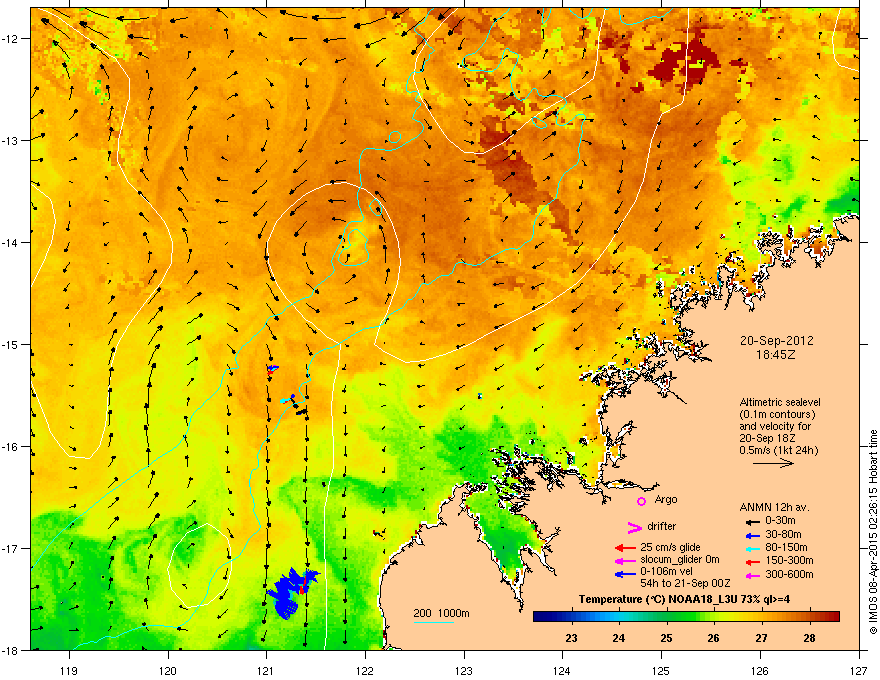Click latitude axis label -18
This screenshot has height=680, width=880.
[12, 650]
